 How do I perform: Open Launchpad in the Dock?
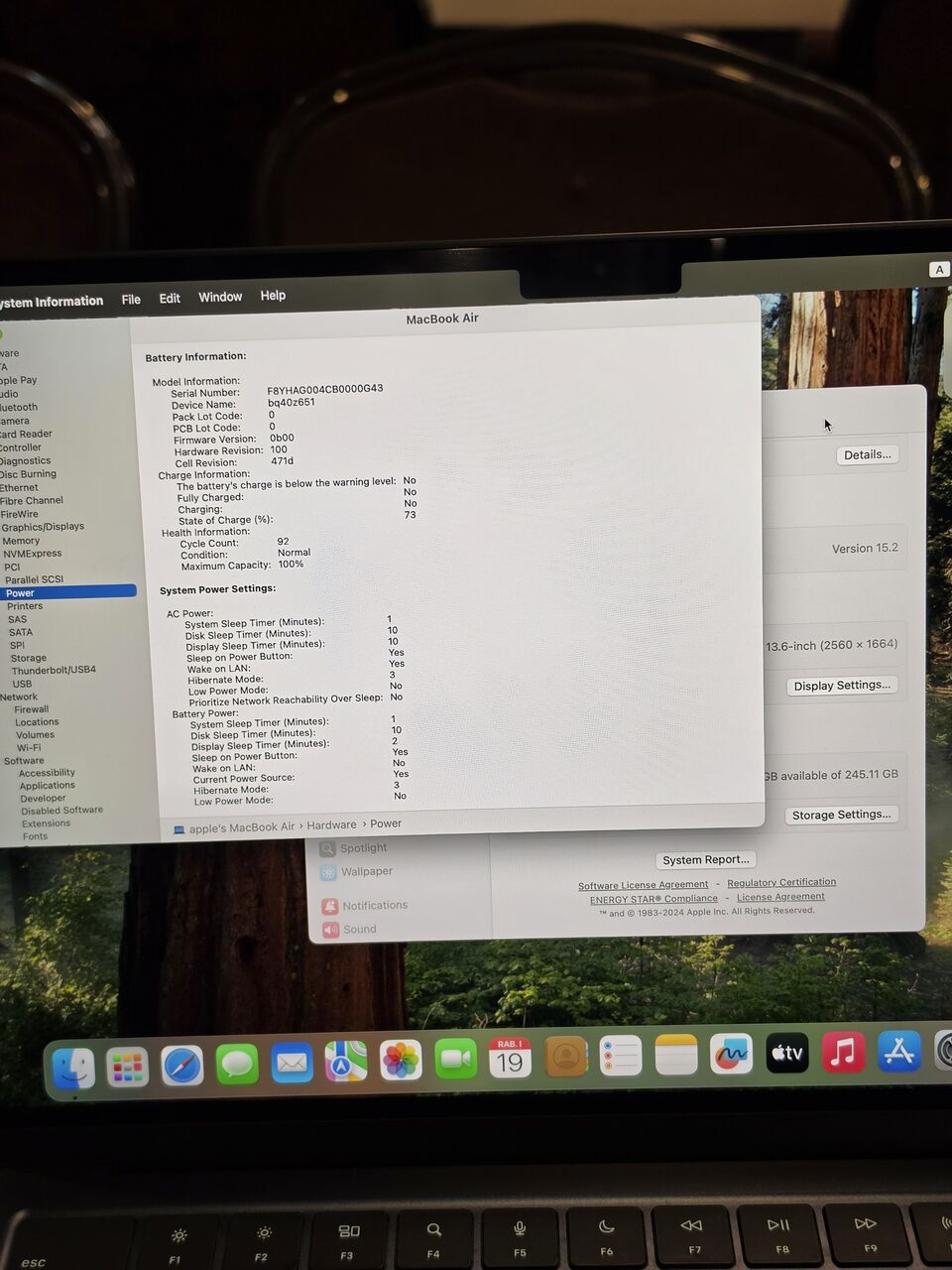tap(127, 1068)
